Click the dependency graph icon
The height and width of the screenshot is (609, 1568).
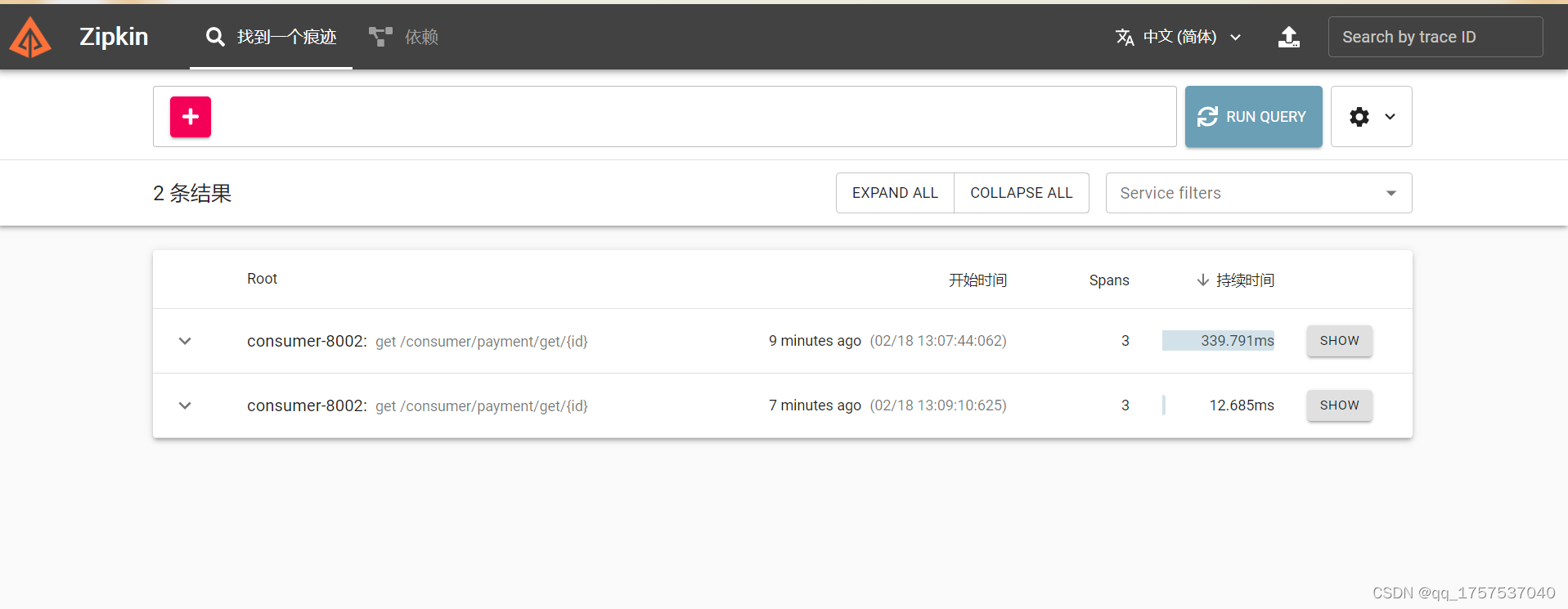point(380,37)
